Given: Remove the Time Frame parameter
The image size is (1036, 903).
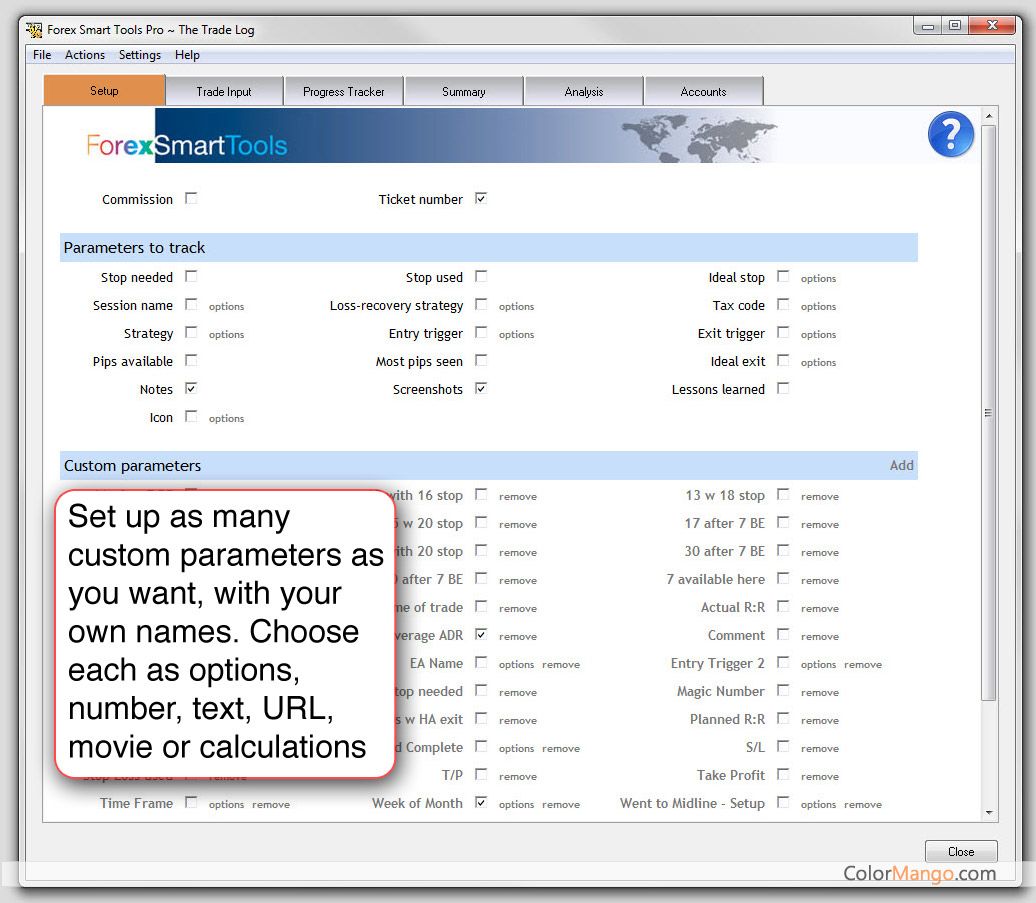Looking at the screenshot, I should tap(271, 805).
